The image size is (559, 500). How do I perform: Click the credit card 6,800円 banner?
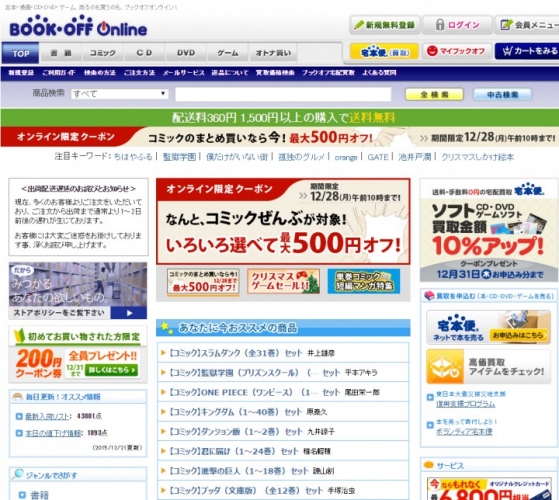click(x=488, y=489)
